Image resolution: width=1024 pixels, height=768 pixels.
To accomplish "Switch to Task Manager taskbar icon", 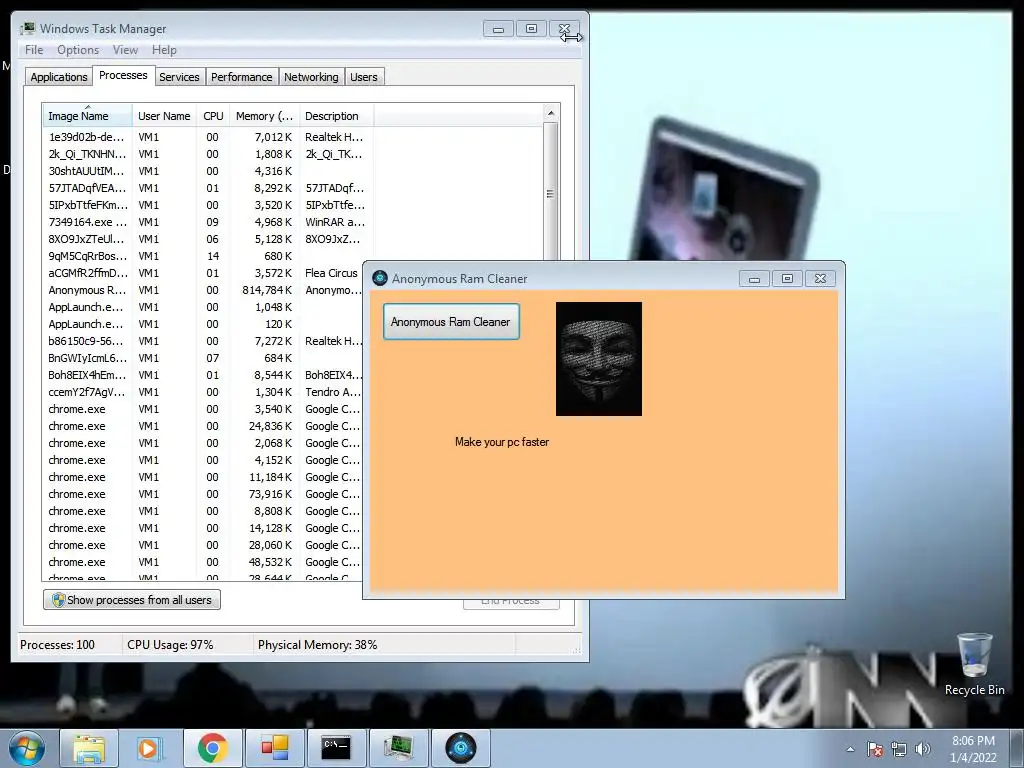I will 398,748.
